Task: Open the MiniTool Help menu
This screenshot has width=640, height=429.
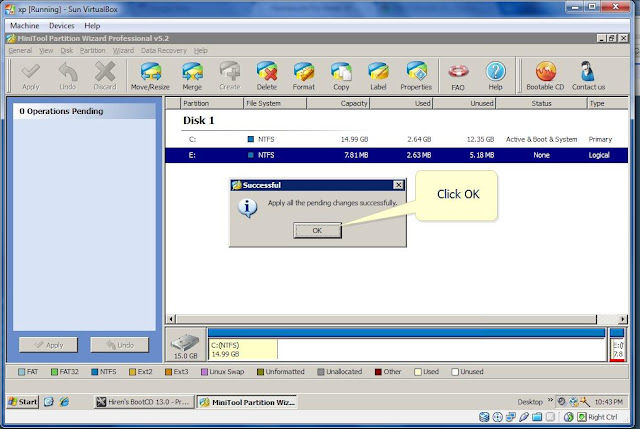Action: pos(200,51)
